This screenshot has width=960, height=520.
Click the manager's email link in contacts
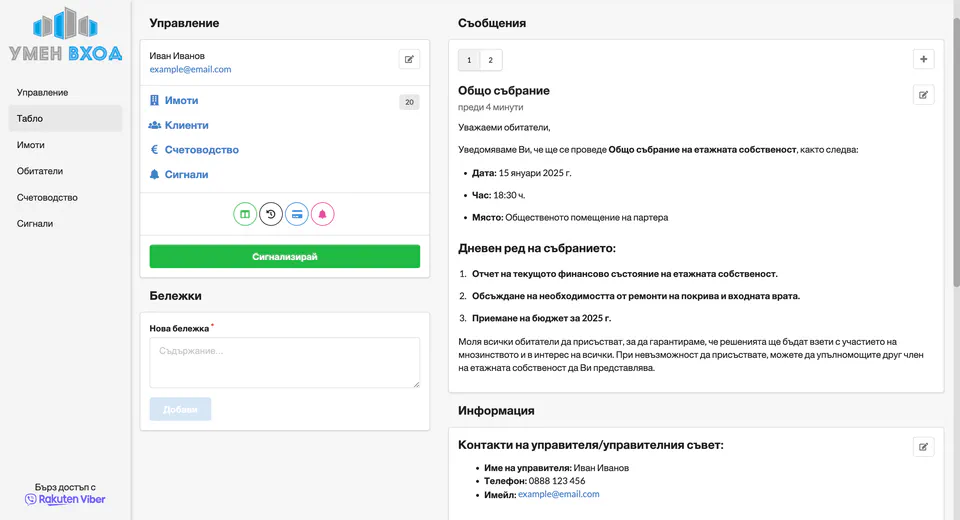click(558, 494)
